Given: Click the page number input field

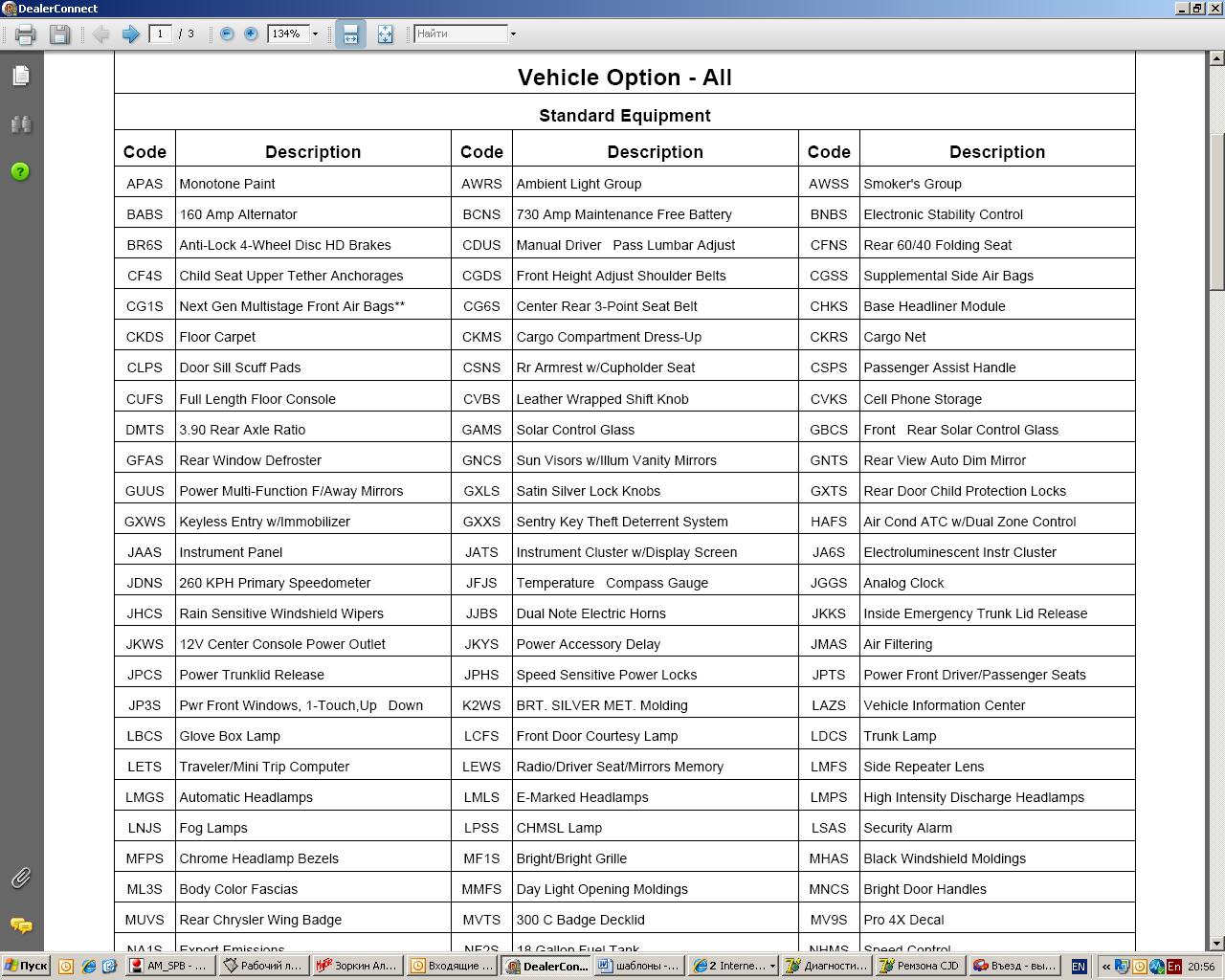Looking at the screenshot, I should (160, 33).
